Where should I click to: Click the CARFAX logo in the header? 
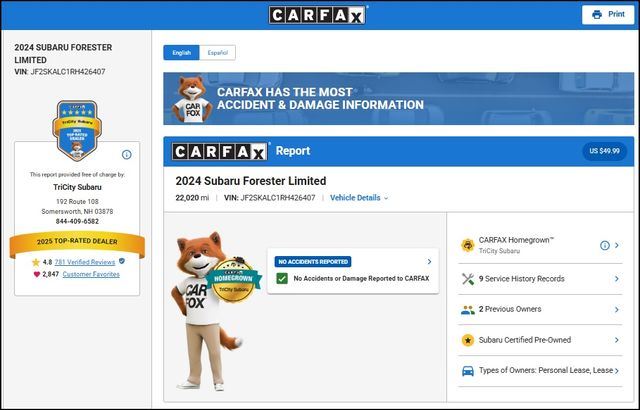317,15
